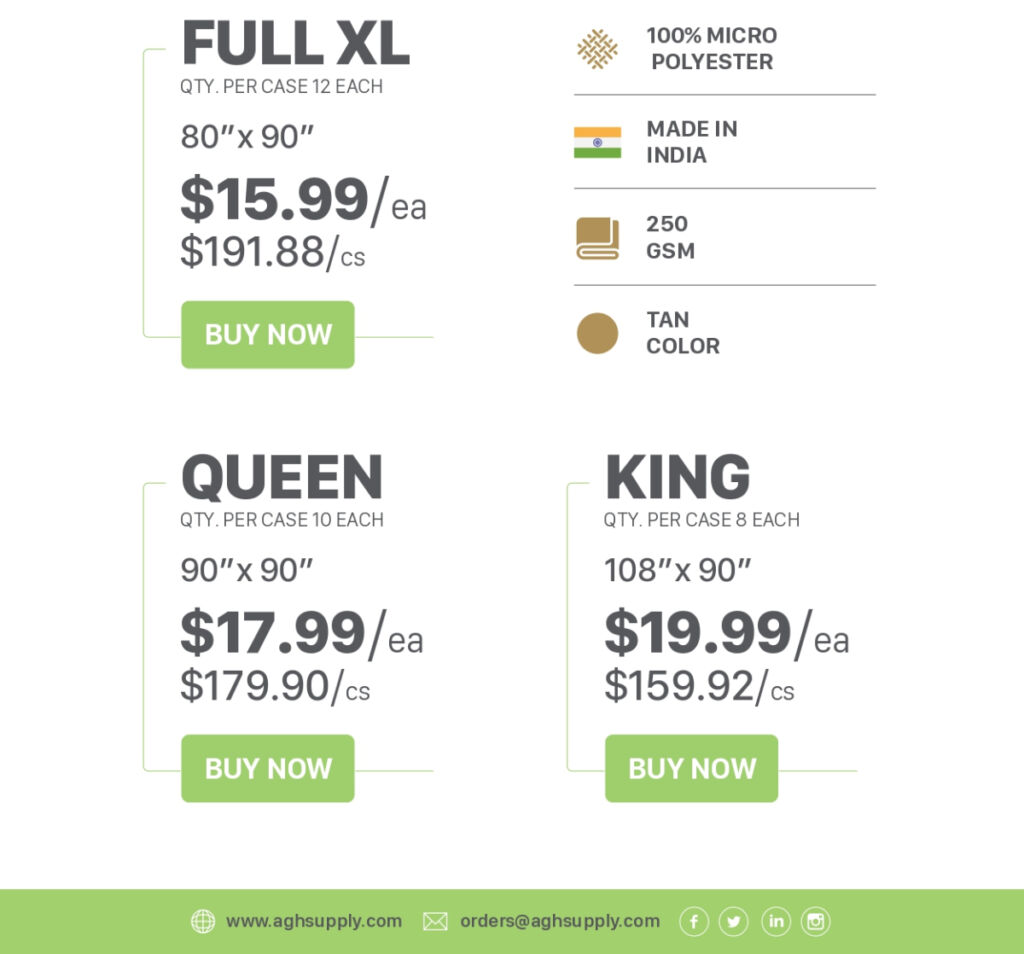This screenshot has width=1024, height=954.
Task: Click the KING size heading
Action: tap(678, 477)
